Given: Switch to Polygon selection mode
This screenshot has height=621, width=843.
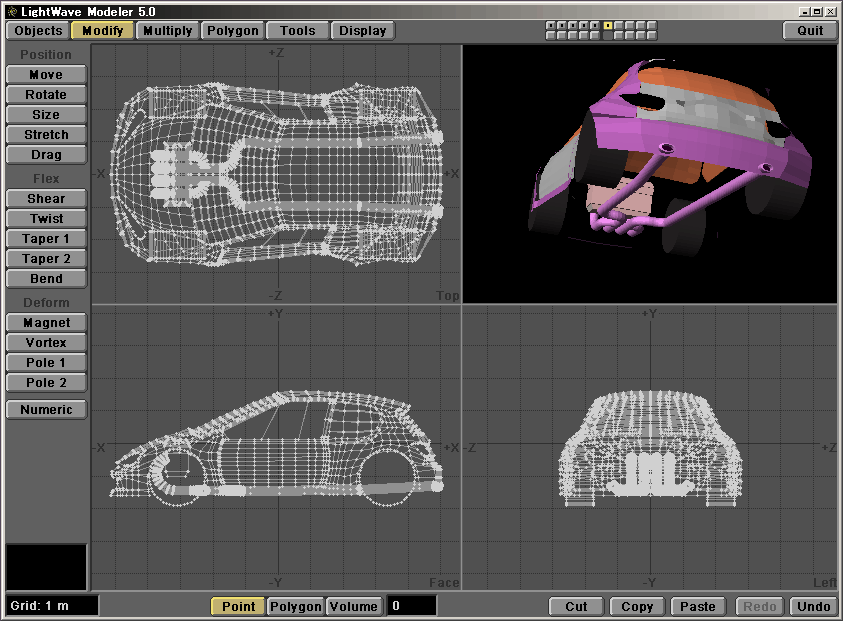Looking at the screenshot, I should click(x=296, y=606).
